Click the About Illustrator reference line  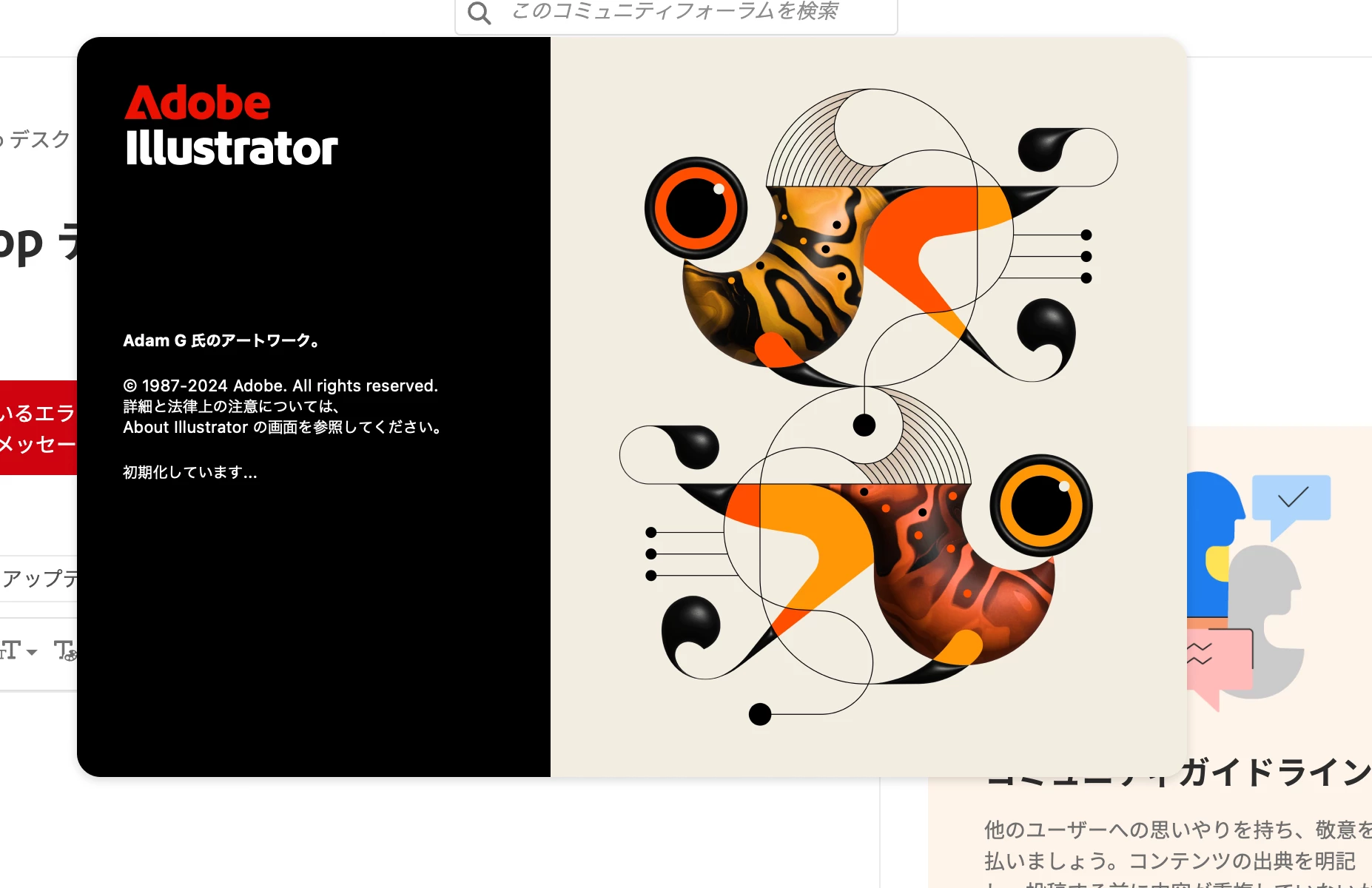tap(282, 427)
